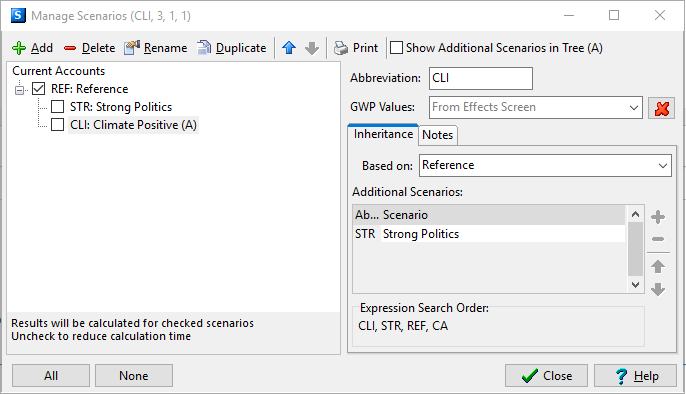Select CLI: Climate Positive (A) scenario
Image resolution: width=686 pixels, height=394 pixels.
click(133, 125)
